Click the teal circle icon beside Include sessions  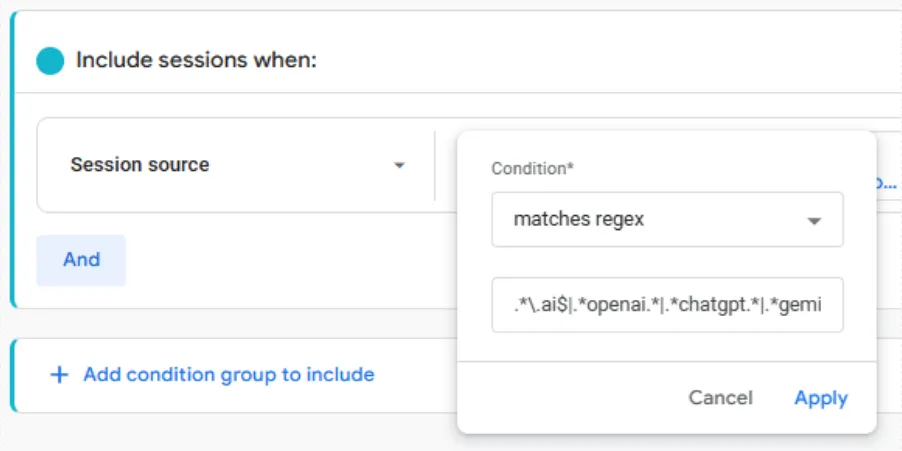click(x=50, y=61)
